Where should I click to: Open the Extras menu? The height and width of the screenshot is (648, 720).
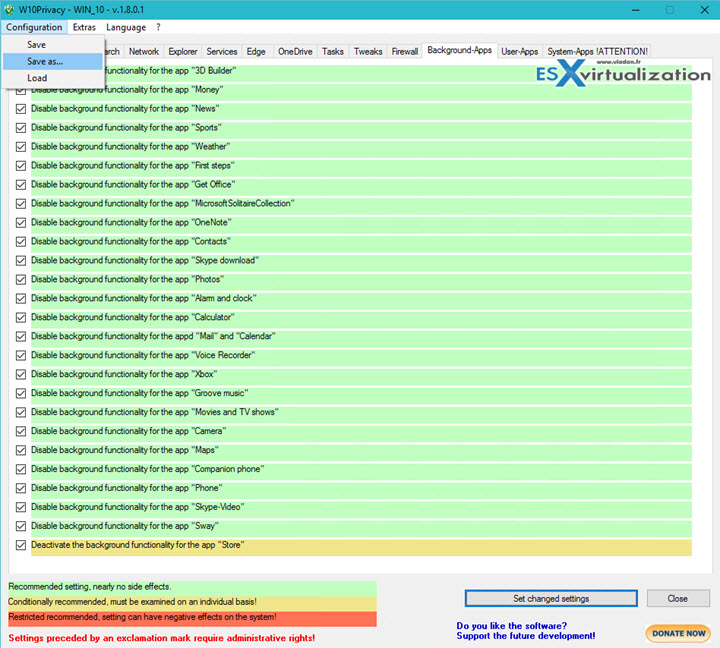84,27
